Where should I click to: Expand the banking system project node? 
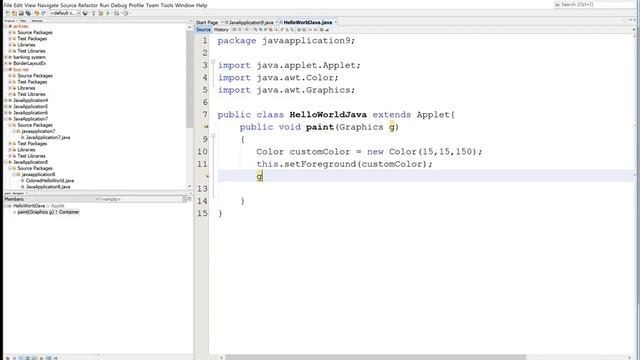point(6,57)
